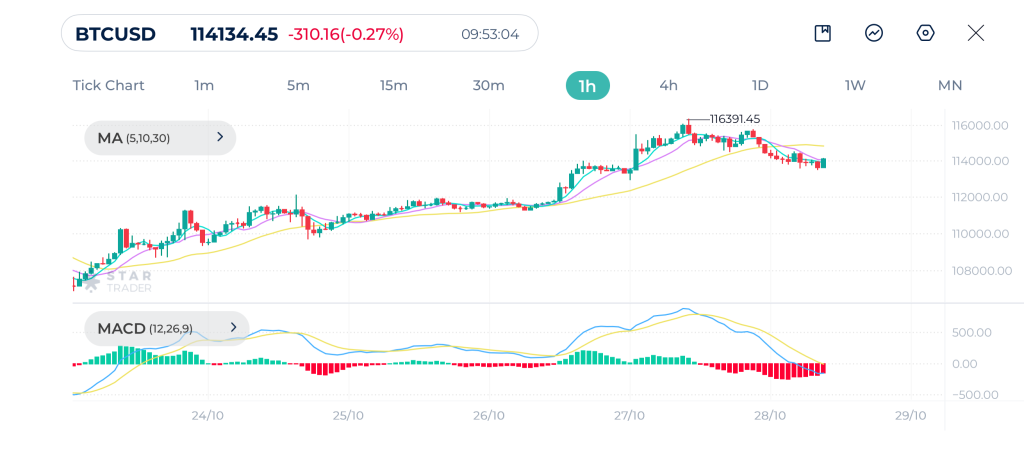Close the BTCUSD chart panel

tap(976, 33)
